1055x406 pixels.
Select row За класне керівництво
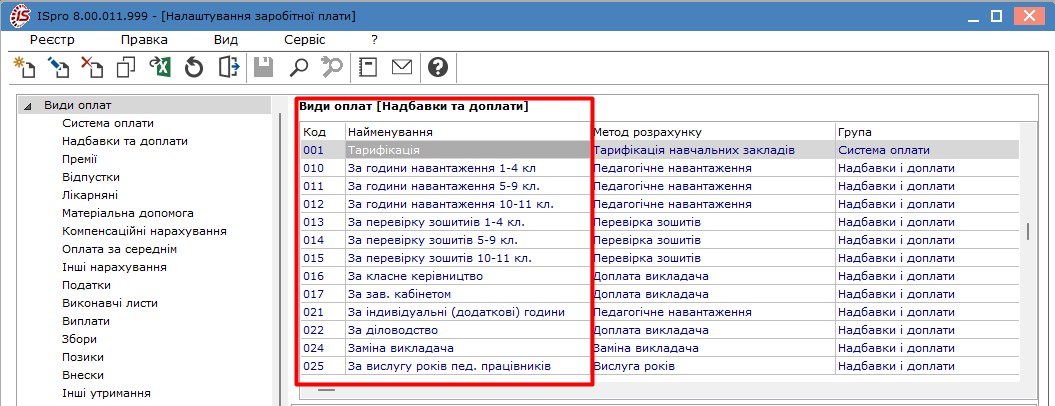[659, 276]
